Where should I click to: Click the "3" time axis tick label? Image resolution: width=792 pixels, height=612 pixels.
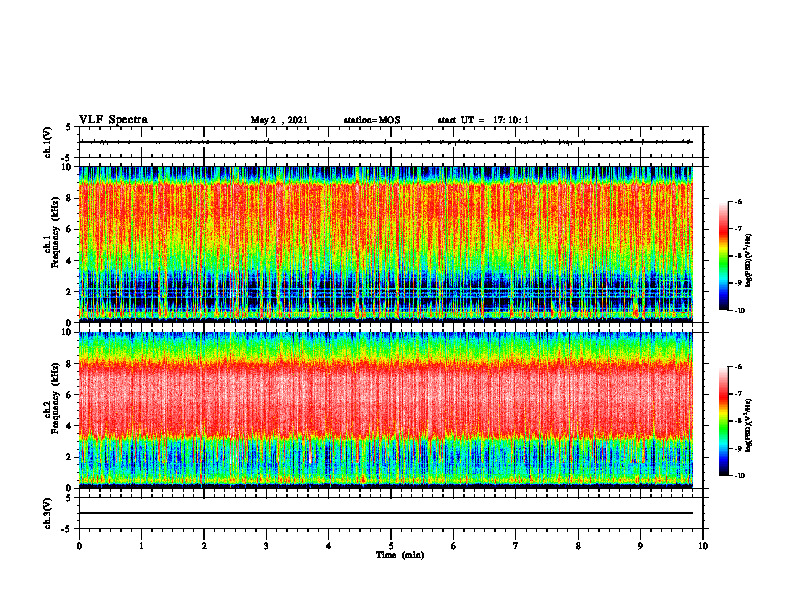pyautogui.click(x=266, y=546)
